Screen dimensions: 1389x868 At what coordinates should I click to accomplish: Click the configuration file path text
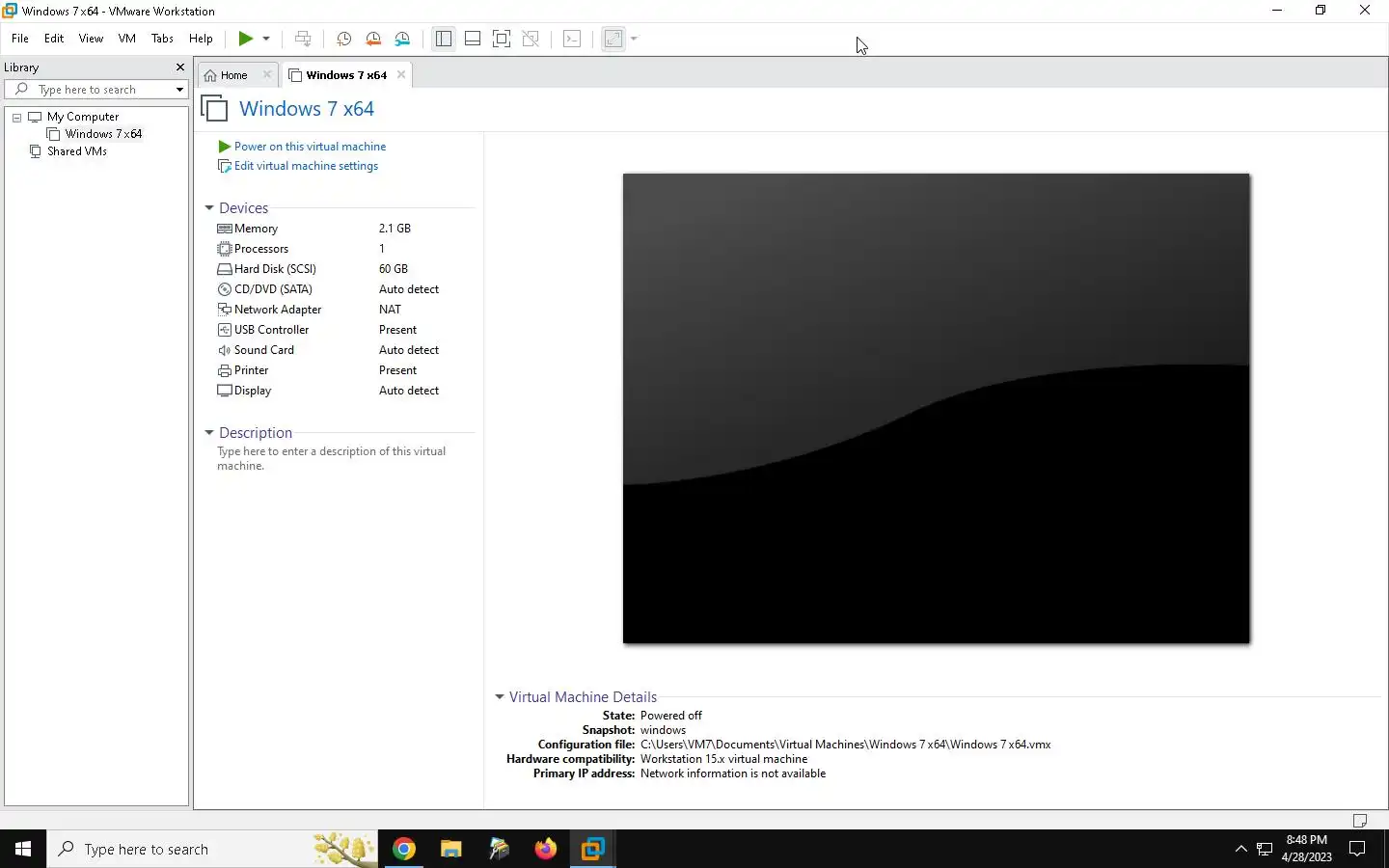point(845,745)
